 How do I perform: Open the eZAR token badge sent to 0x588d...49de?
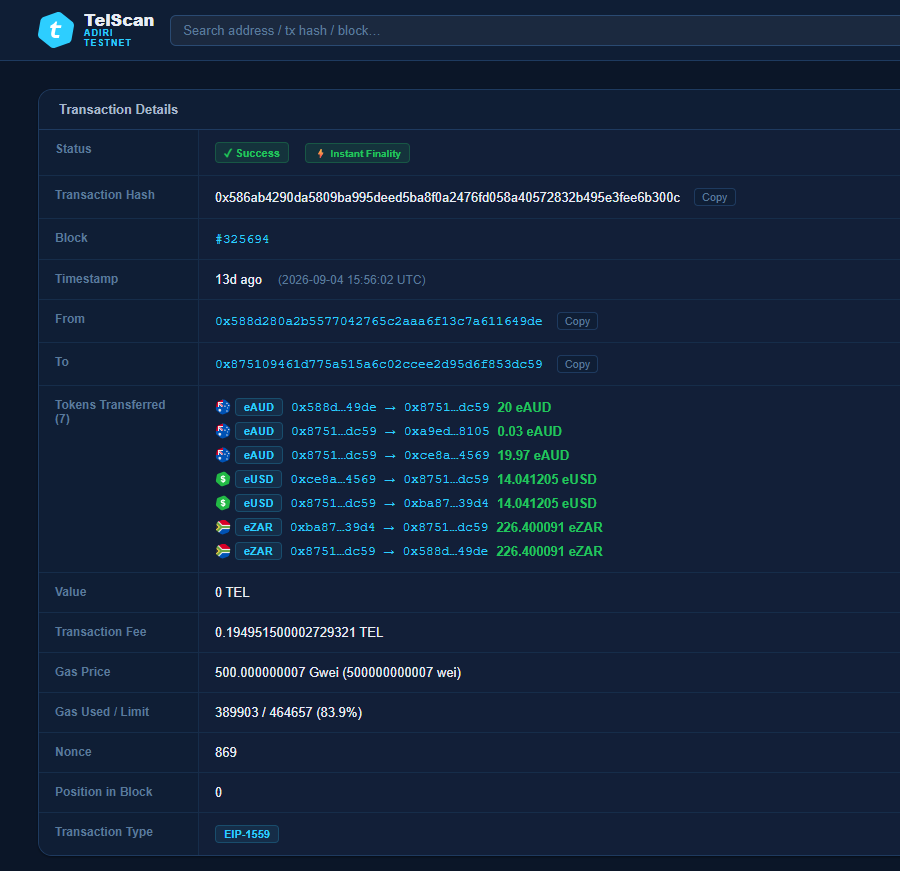pyautogui.click(x=258, y=551)
